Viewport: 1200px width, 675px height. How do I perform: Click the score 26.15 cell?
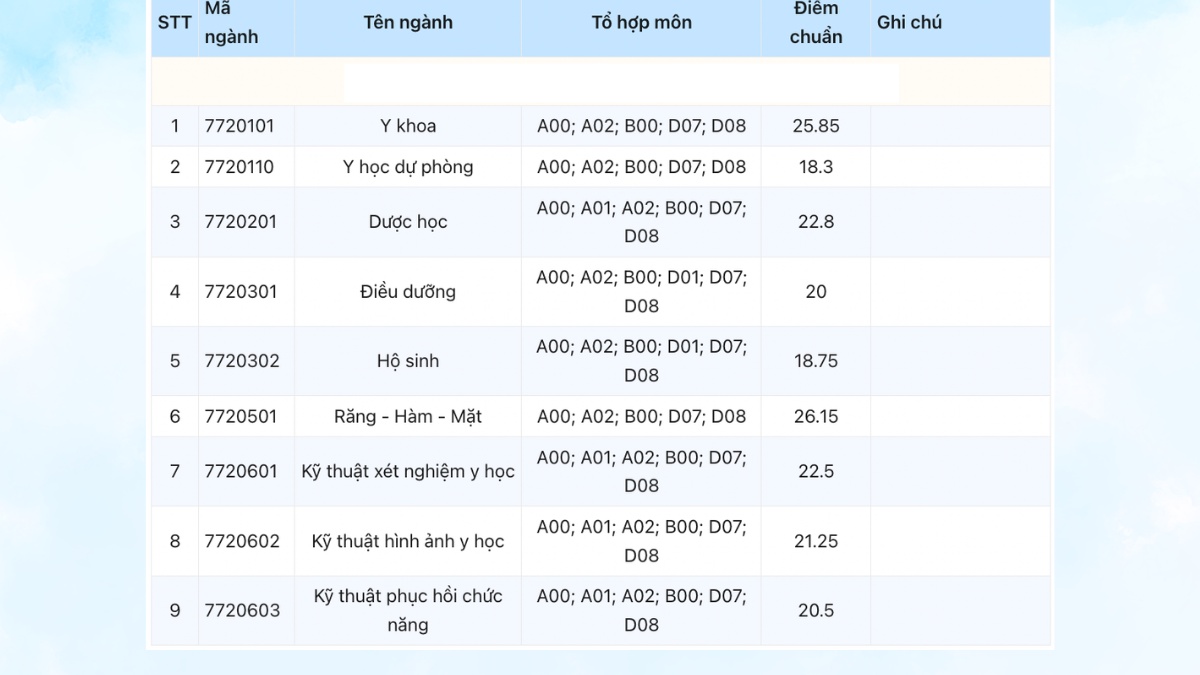816,416
